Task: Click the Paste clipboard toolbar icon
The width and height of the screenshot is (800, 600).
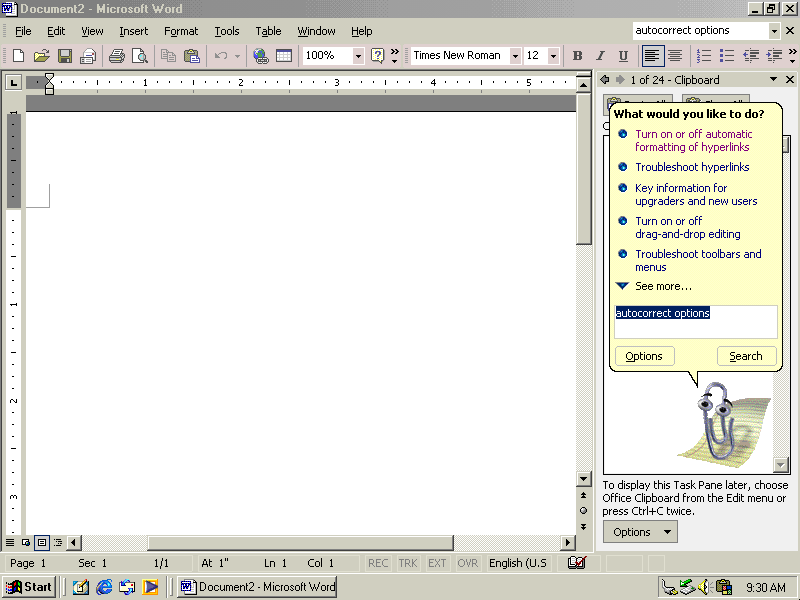Action: click(x=191, y=56)
